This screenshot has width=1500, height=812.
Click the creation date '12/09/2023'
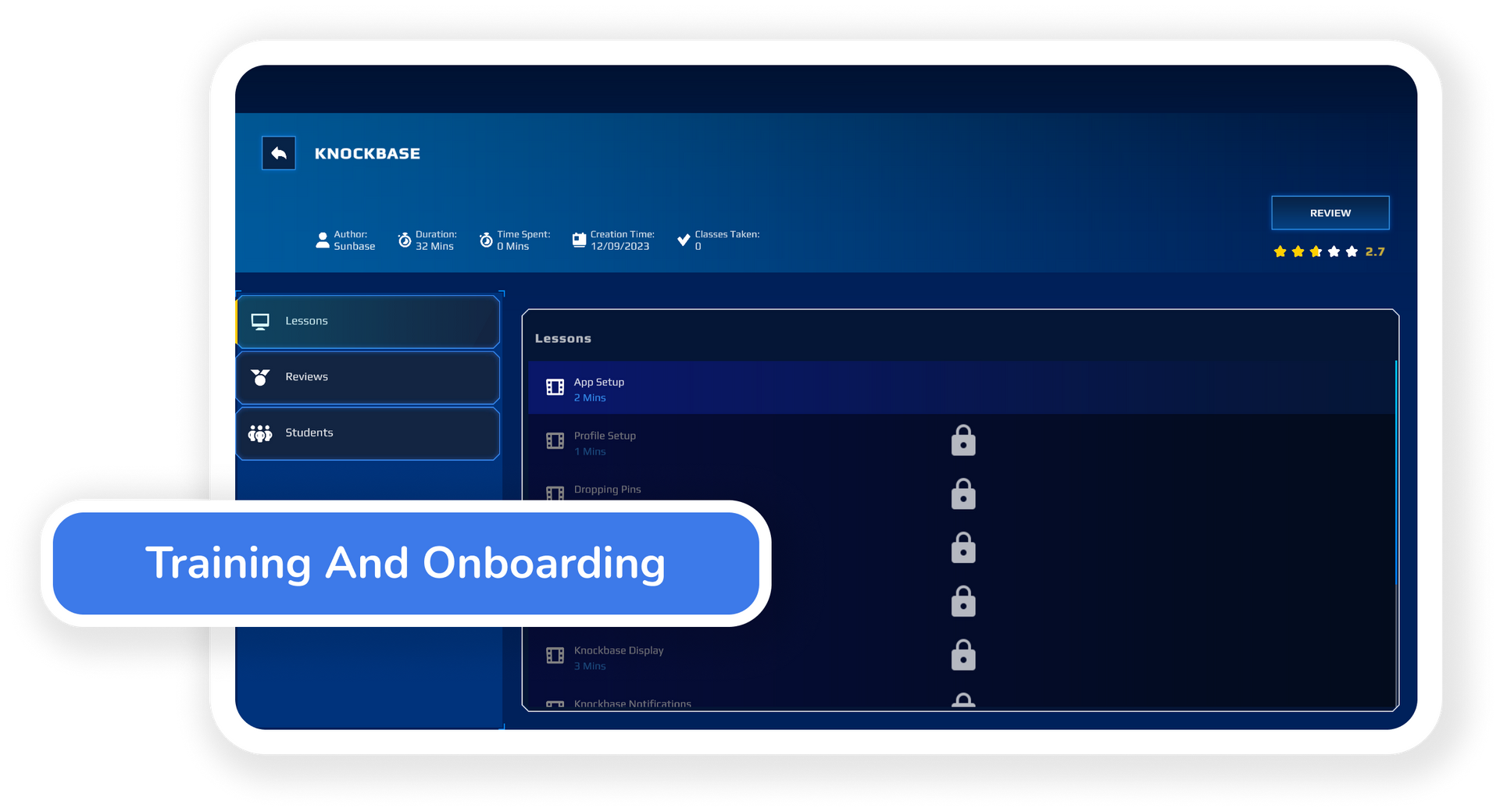tap(620, 247)
